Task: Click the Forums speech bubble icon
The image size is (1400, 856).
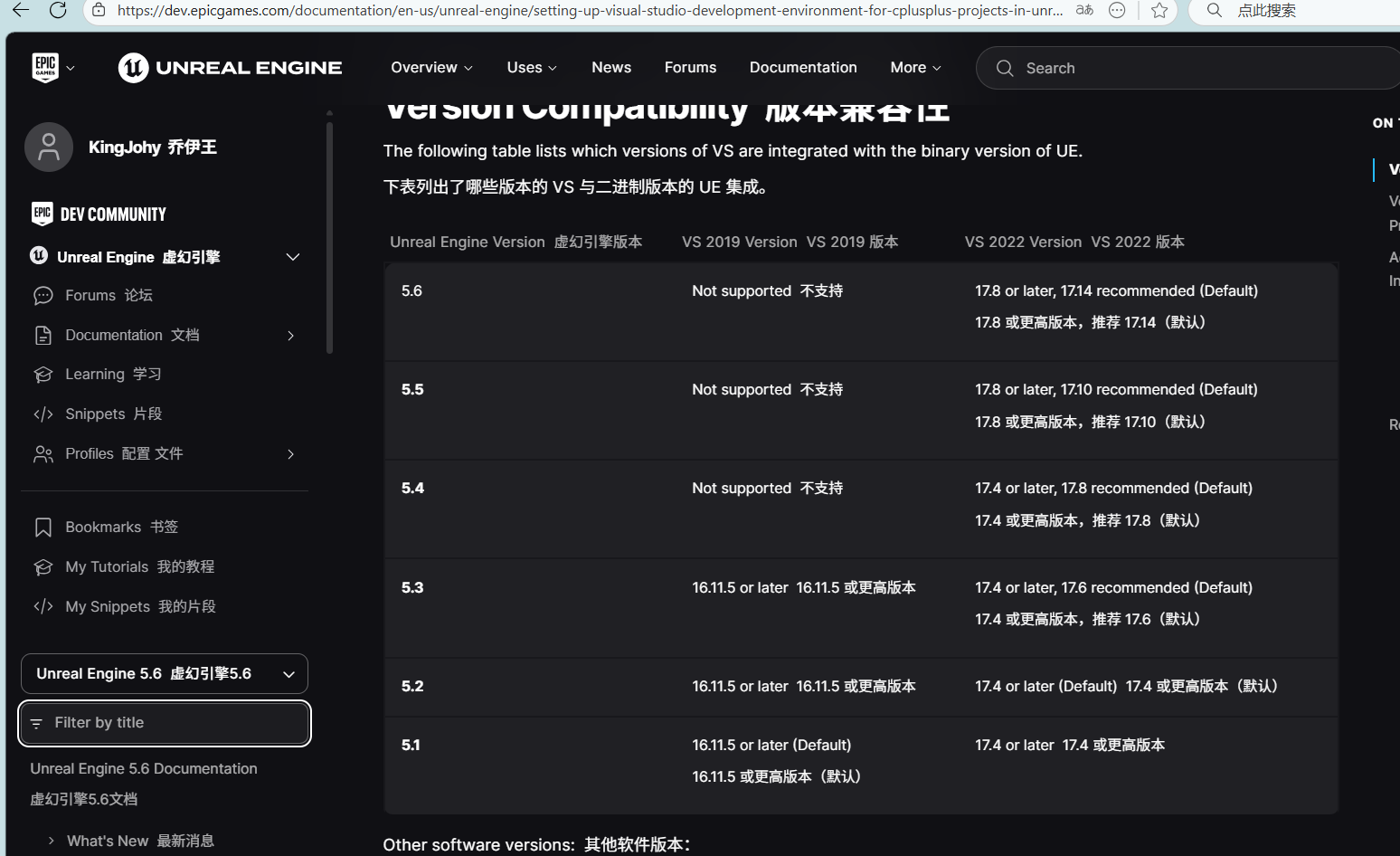Action: 43,296
